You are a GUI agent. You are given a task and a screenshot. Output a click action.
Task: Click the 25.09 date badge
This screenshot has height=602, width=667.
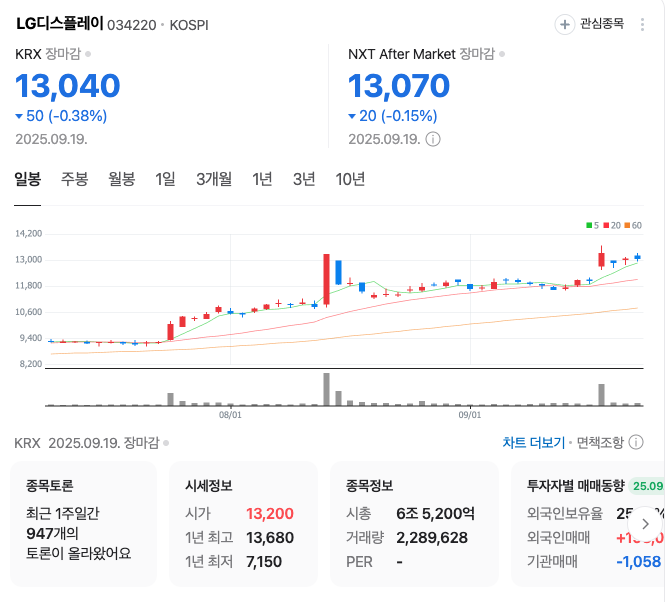pos(647,486)
